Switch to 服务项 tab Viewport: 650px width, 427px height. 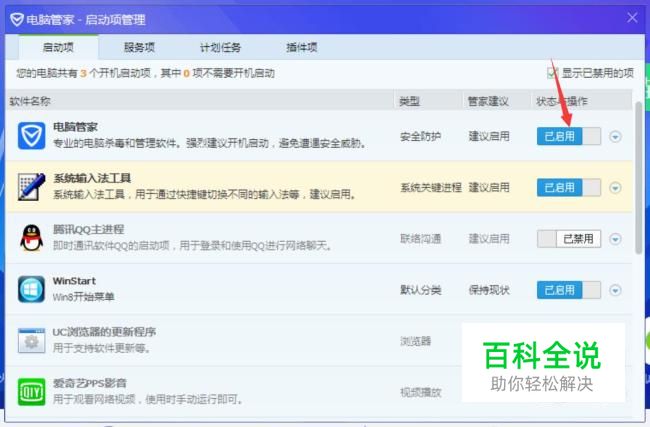tap(139, 47)
